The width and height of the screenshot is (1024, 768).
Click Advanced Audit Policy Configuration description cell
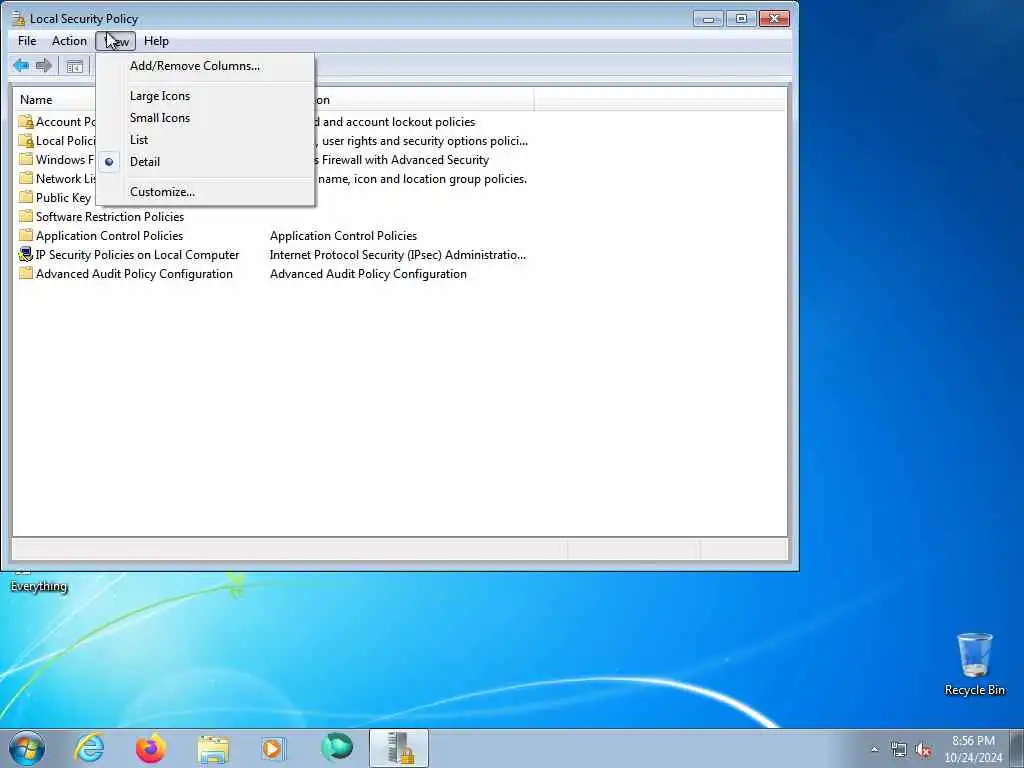[x=368, y=273]
